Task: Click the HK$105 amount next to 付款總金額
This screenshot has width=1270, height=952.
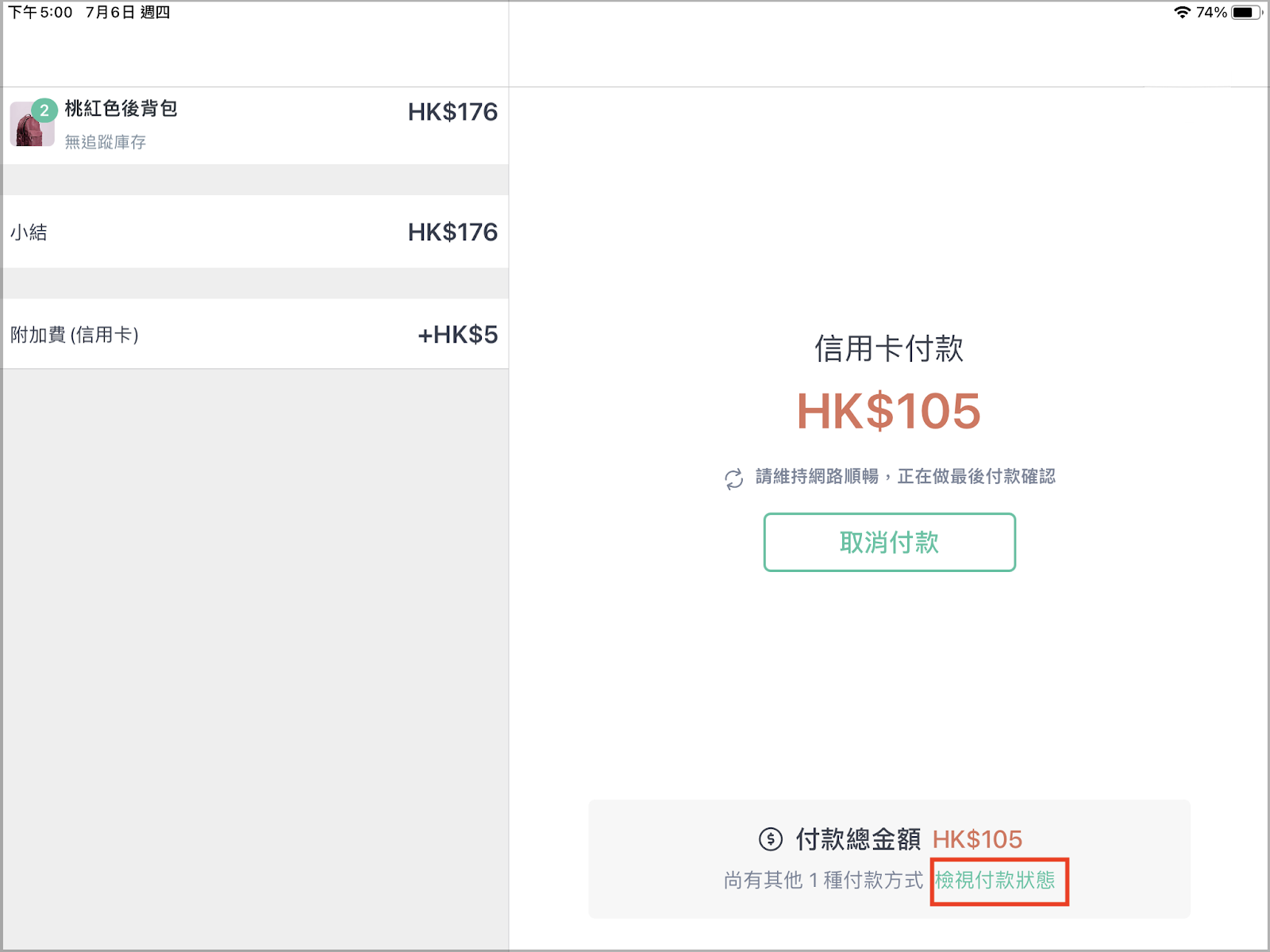Action: [x=977, y=839]
